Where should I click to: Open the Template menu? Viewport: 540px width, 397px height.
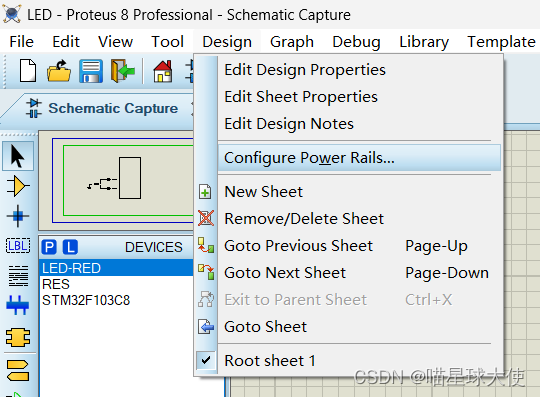pyautogui.click(x=501, y=42)
